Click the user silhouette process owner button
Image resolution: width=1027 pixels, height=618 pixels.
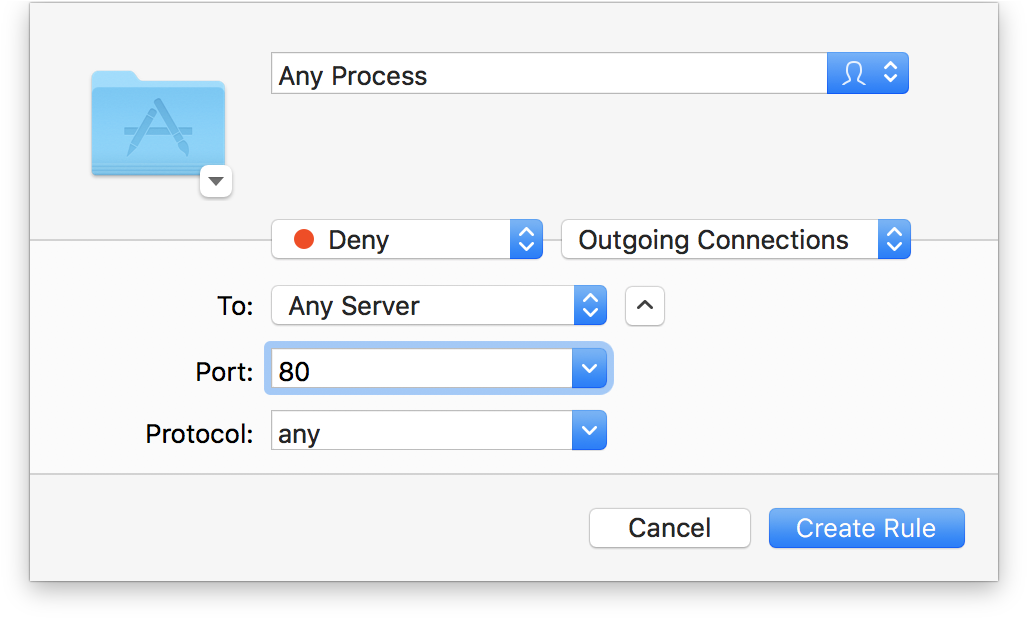[x=868, y=73]
